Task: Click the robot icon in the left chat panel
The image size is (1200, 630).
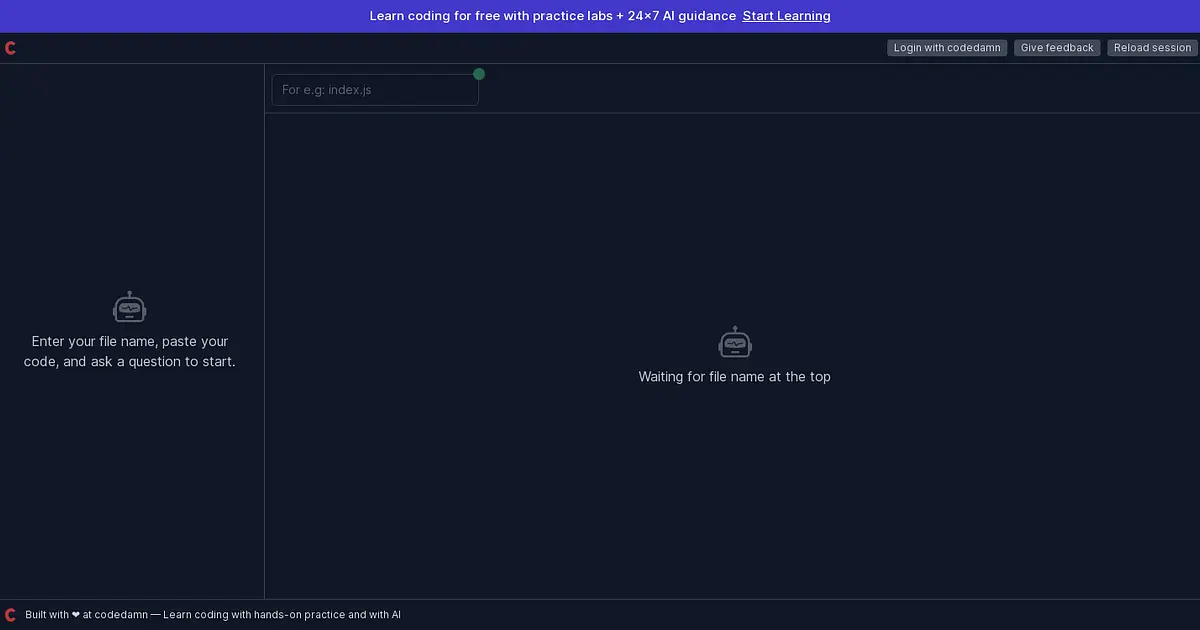Action: point(130,307)
